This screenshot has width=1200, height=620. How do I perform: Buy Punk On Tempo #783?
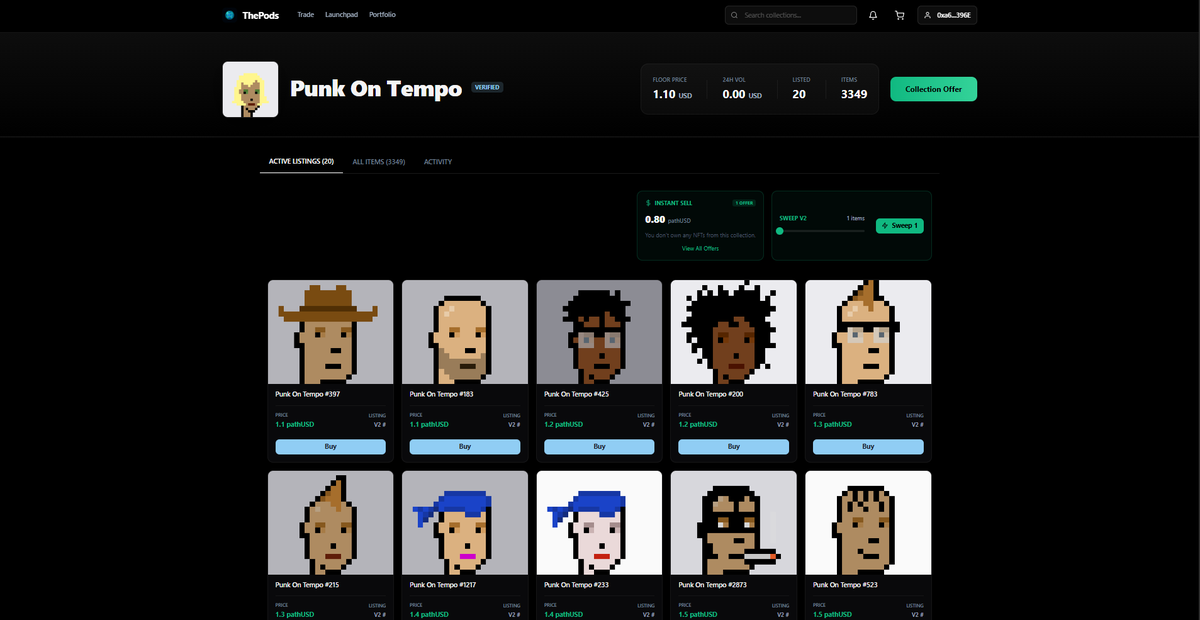[868, 446]
